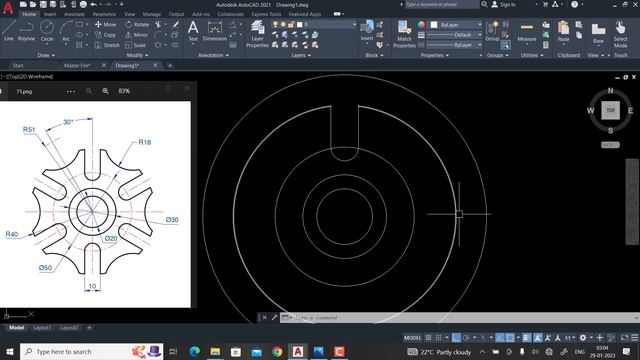Image resolution: width=640 pixels, height=360 pixels.
Task: Click the layer color swatch in Layers panel
Action: click(300, 24)
